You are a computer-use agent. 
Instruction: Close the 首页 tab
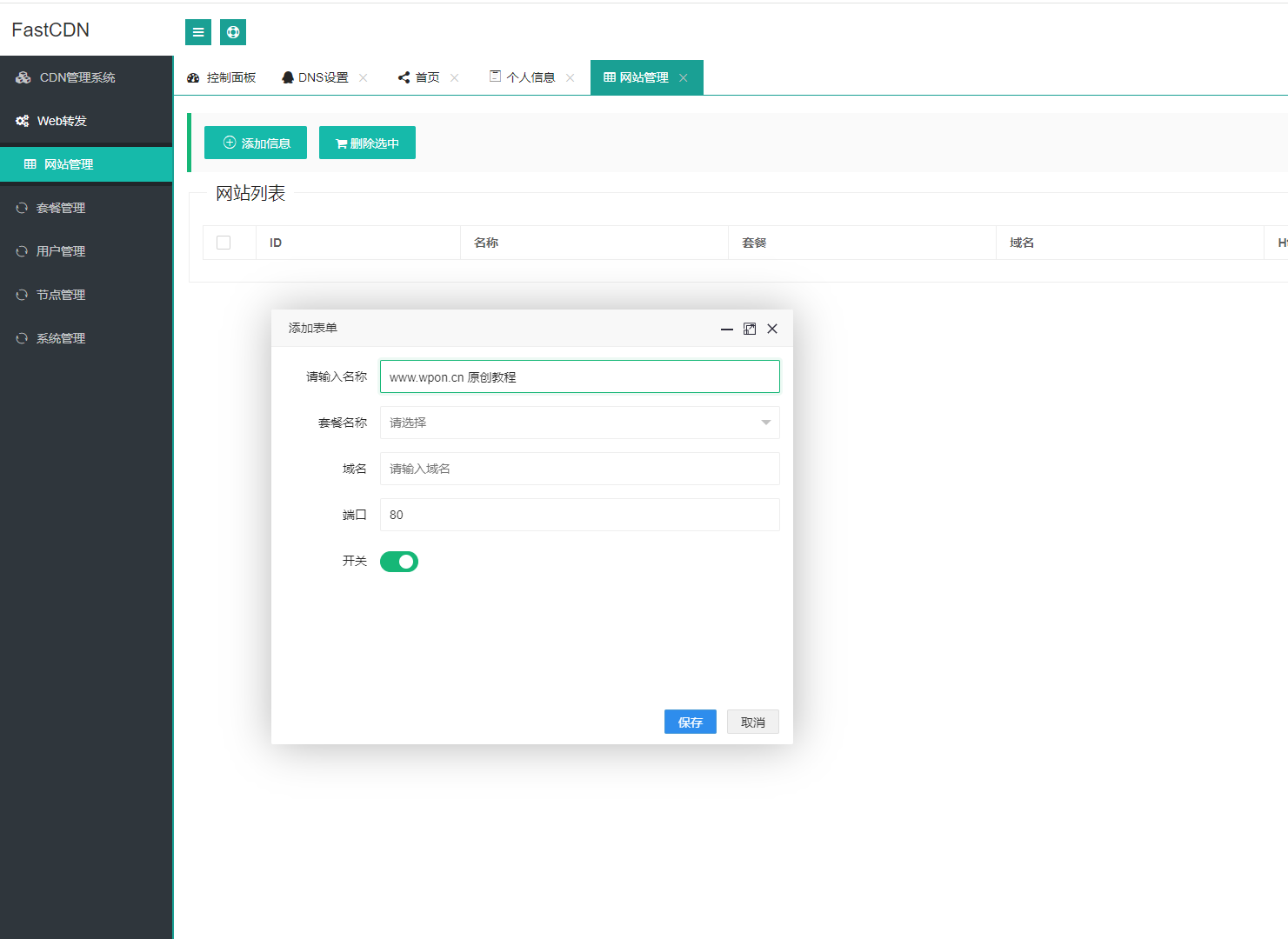(455, 78)
